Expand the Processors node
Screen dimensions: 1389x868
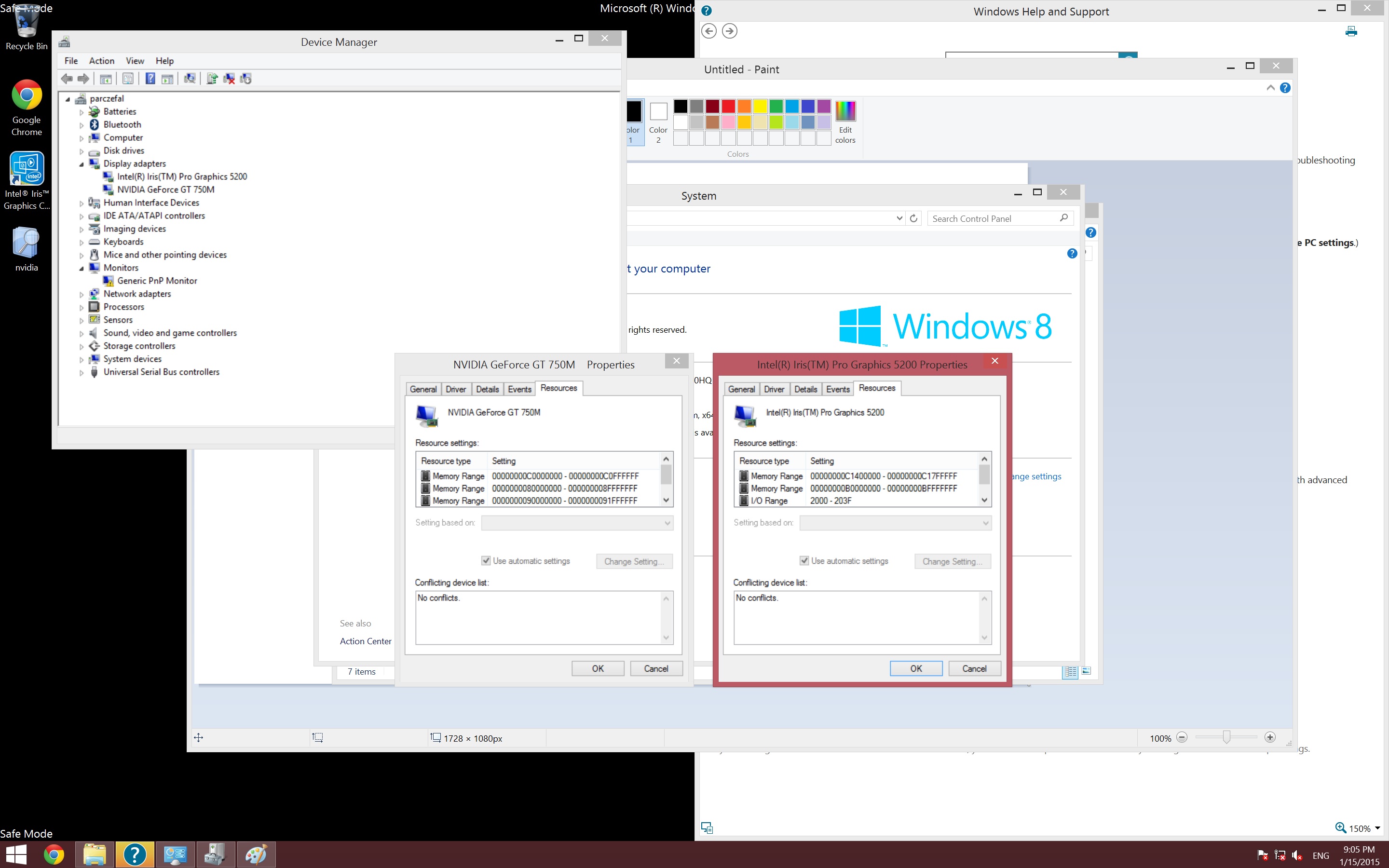[x=82, y=308]
